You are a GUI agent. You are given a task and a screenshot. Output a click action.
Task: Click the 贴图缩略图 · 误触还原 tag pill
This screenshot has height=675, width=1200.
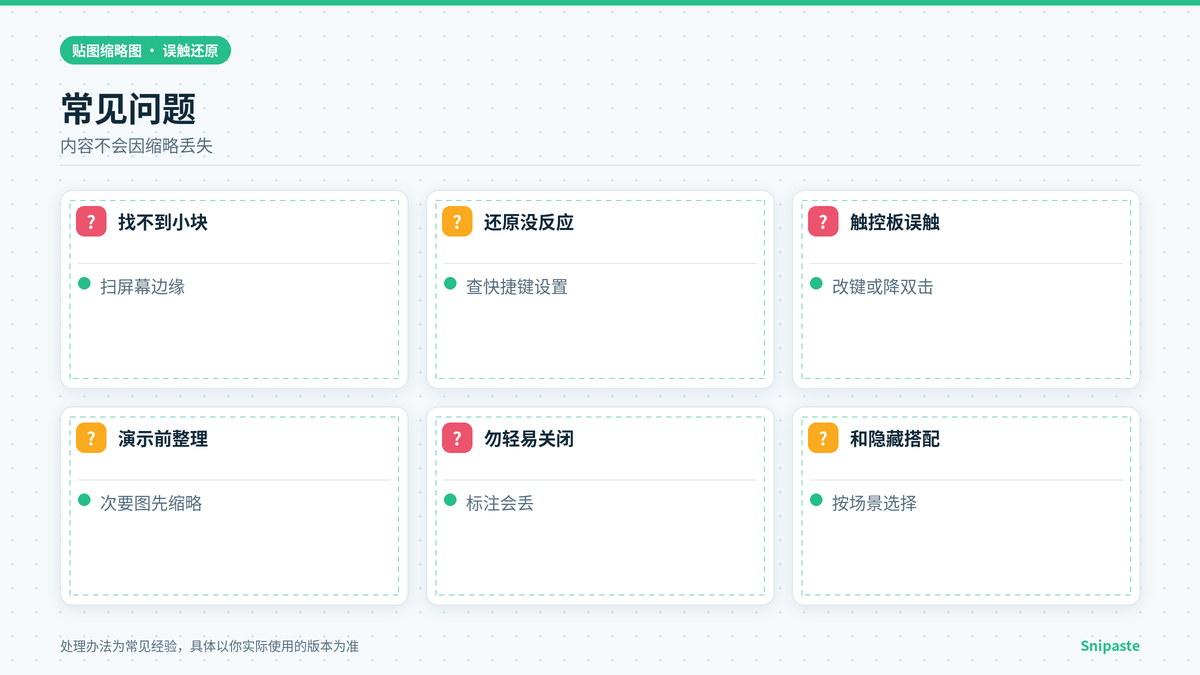(x=145, y=50)
